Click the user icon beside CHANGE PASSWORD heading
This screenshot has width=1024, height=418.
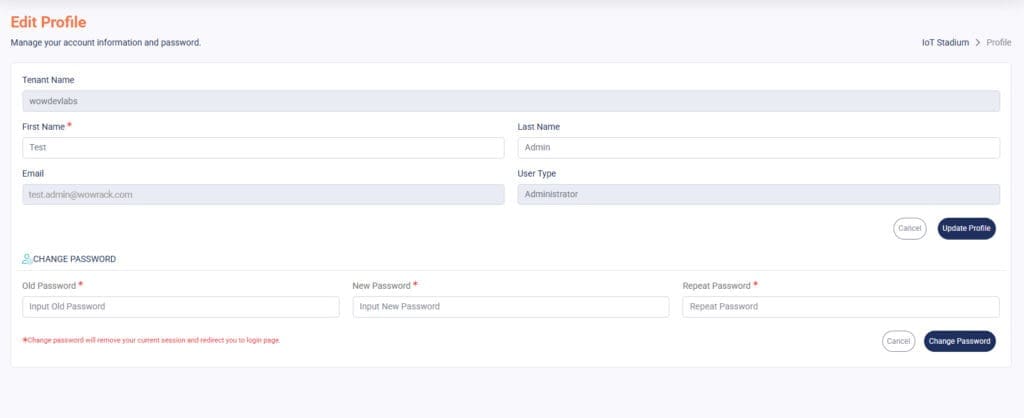tap(27, 259)
